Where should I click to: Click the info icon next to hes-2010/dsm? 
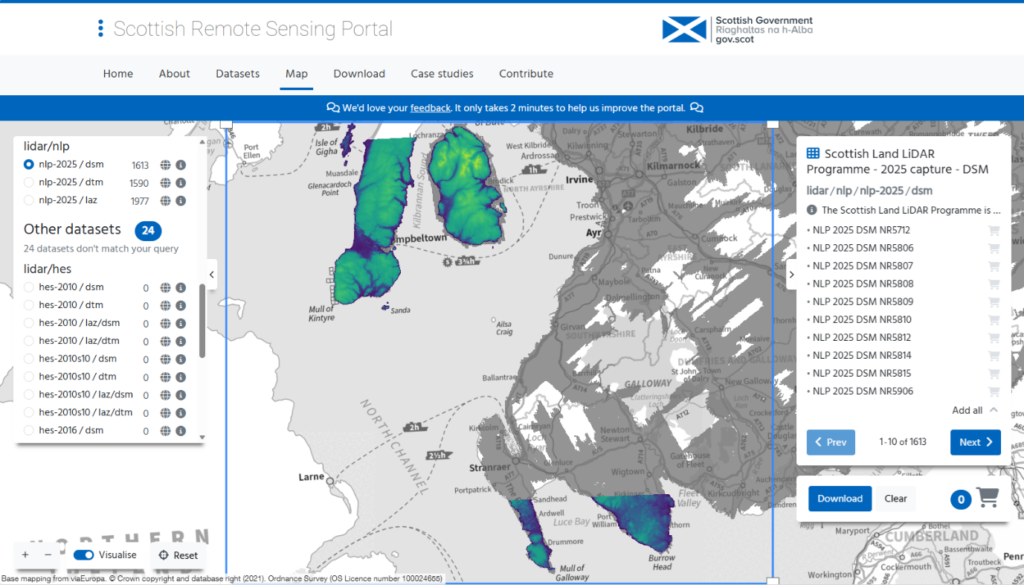180,287
